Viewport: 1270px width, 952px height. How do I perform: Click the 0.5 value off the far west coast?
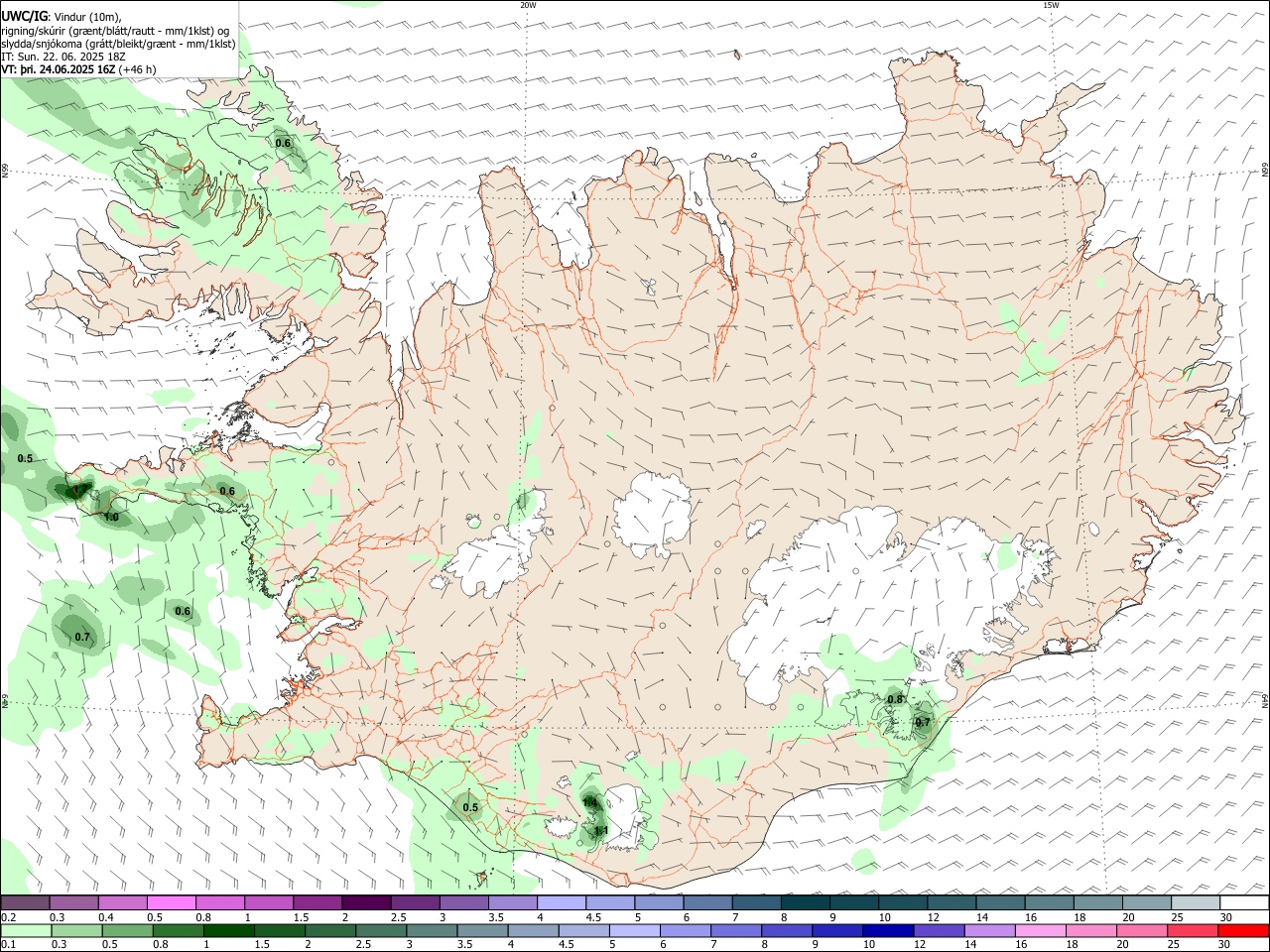pos(25,458)
